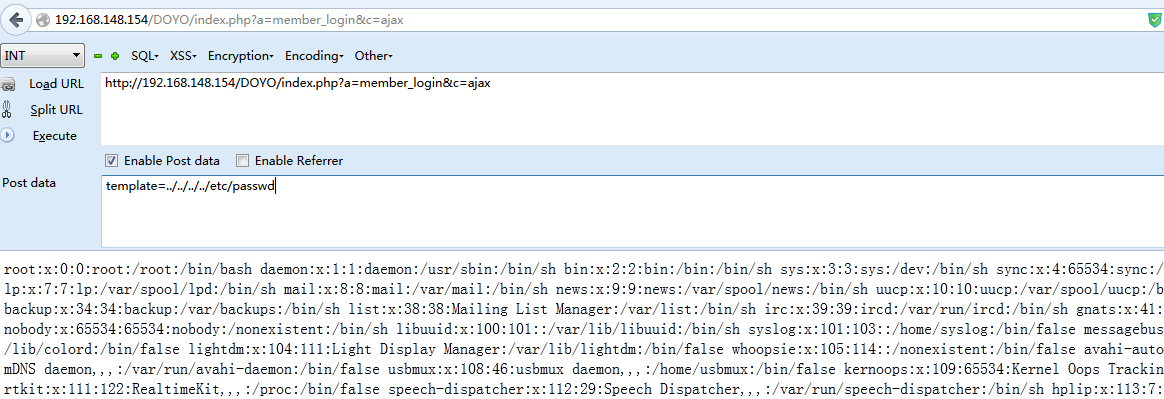This screenshot has height=399, width=1164.
Task: Click the green minus icon in HackBar
Action: 98,56
